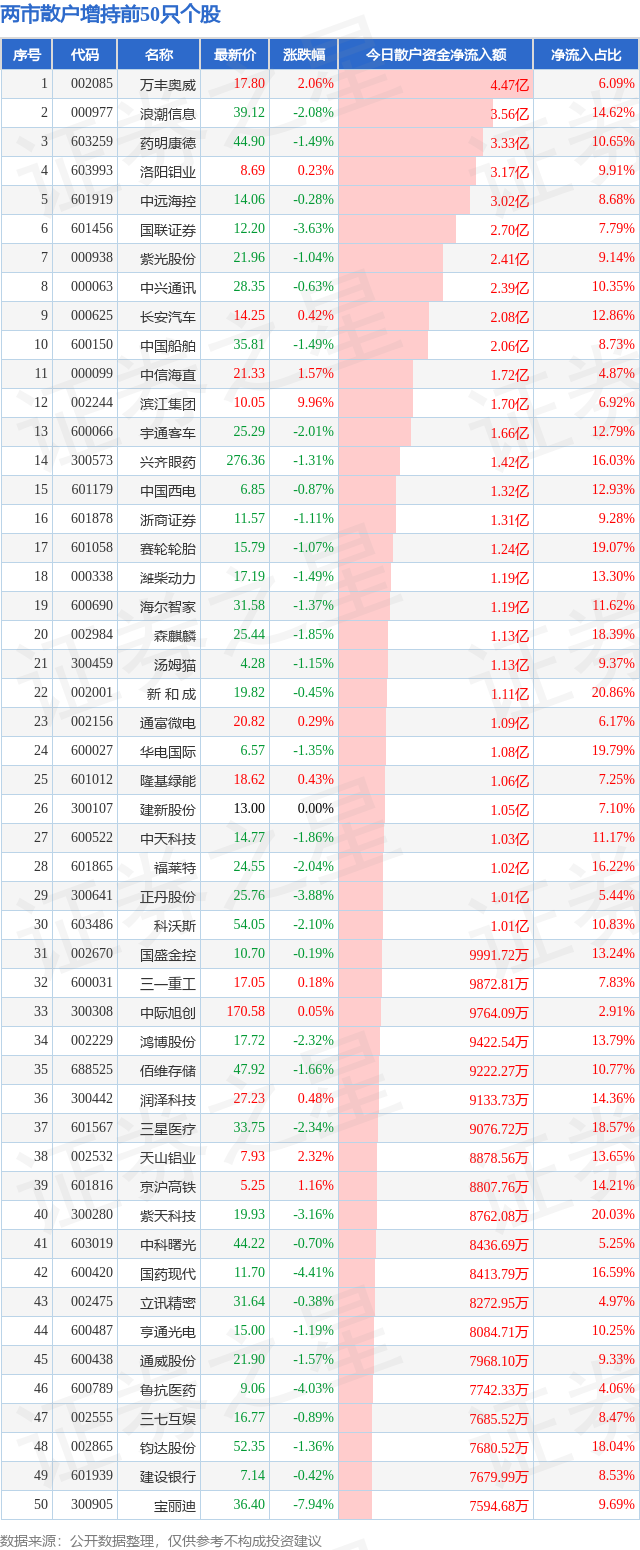Viewport: 640px width, 1550px height.
Task: Click the 净流入占比 column header
Action: click(x=586, y=55)
